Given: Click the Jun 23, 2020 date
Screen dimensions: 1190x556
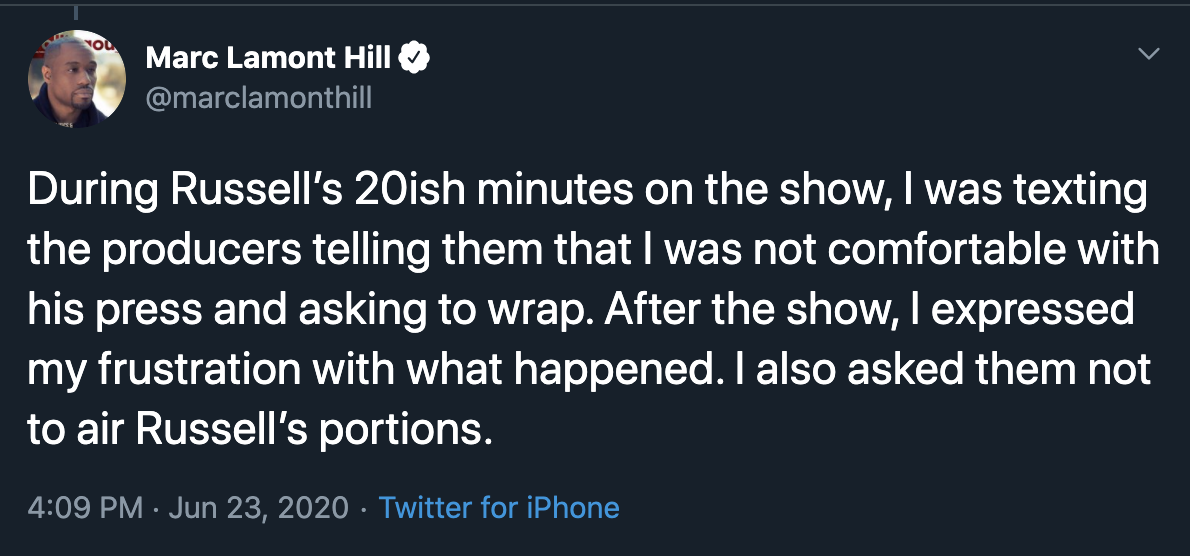Looking at the screenshot, I should click(x=259, y=507).
